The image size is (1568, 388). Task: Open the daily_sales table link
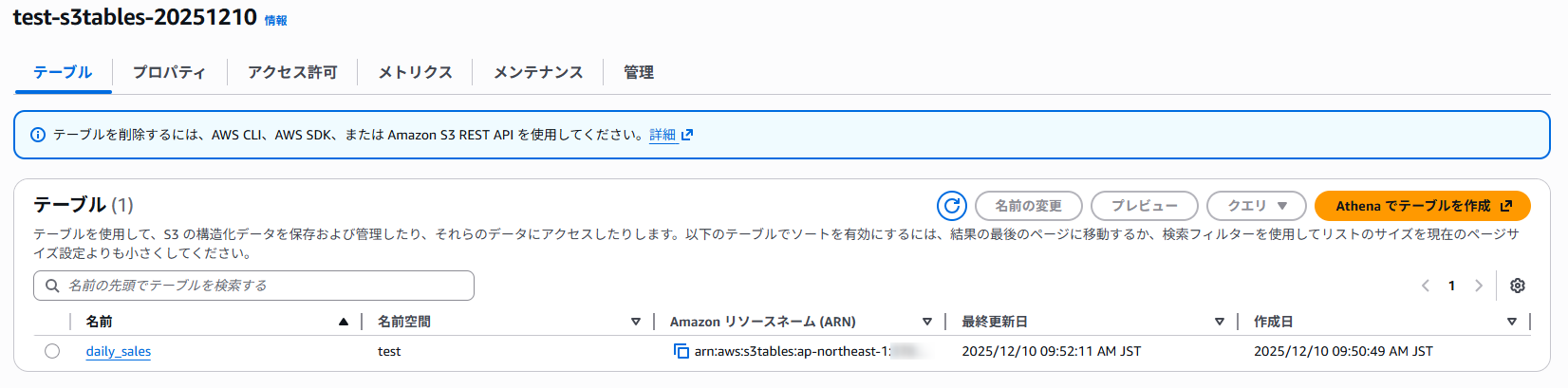(x=119, y=351)
